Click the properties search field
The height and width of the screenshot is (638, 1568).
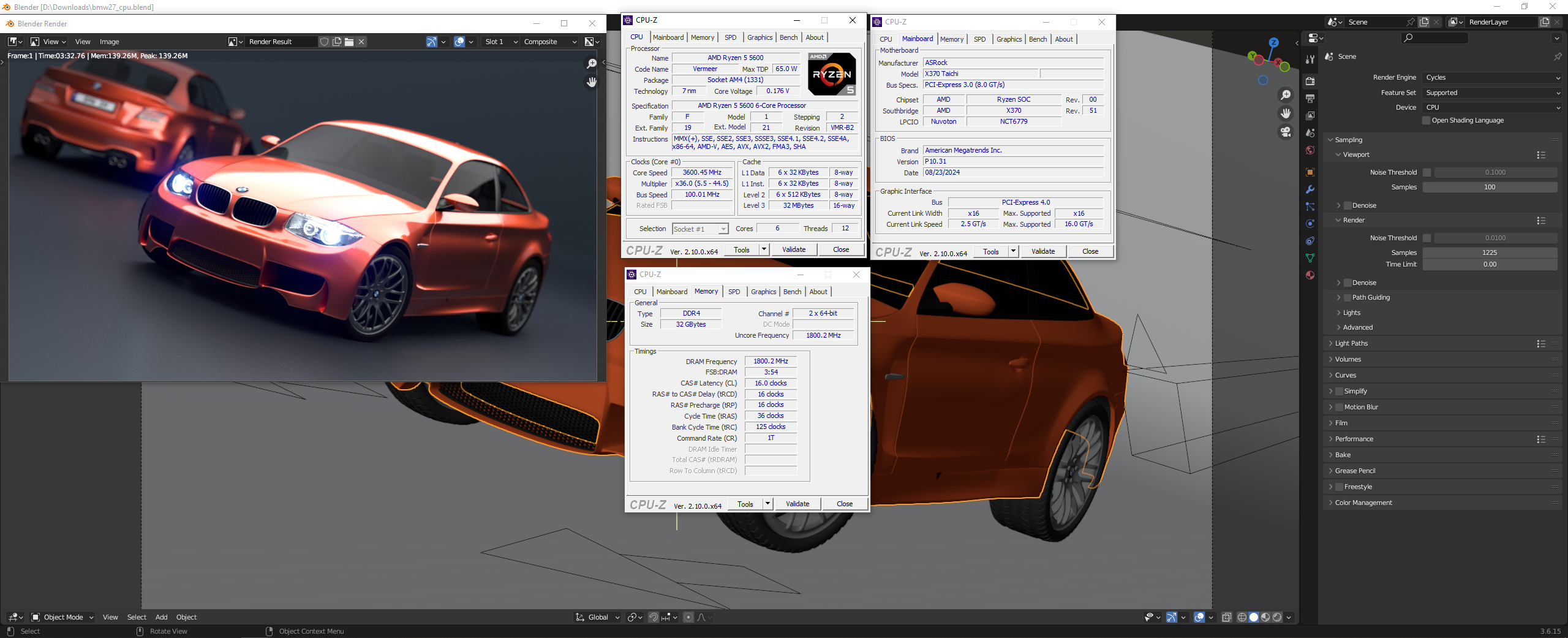[x=1434, y=38]
